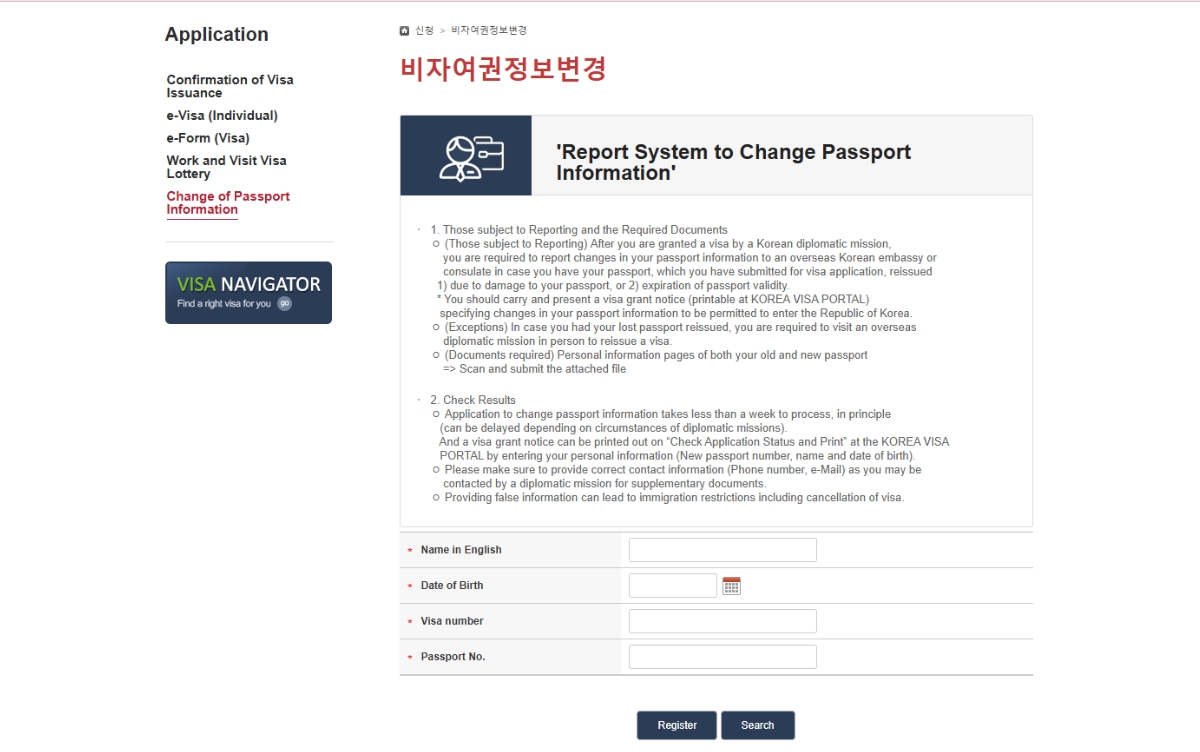Open the Date of Birth calendar picker
The image size is (1200, 752).
(x=731, y=586)
